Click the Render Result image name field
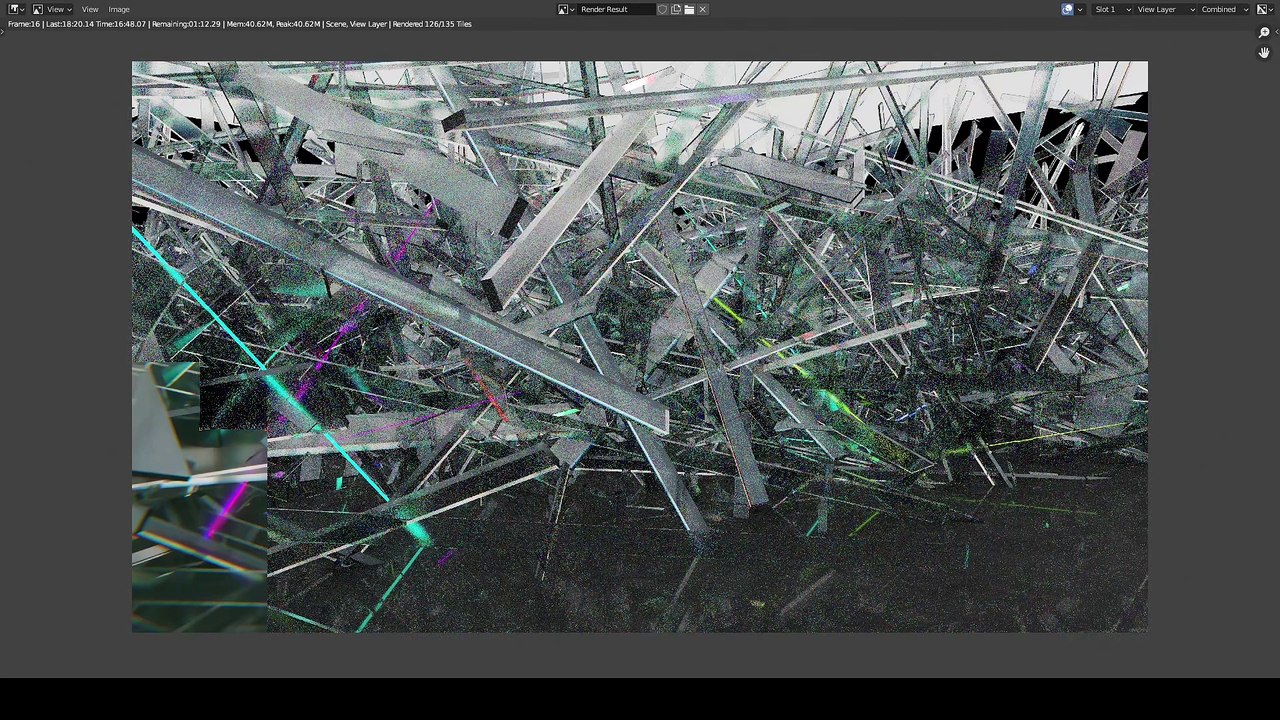This screenshot has height=720, width=1280. (x=617, y=9)
